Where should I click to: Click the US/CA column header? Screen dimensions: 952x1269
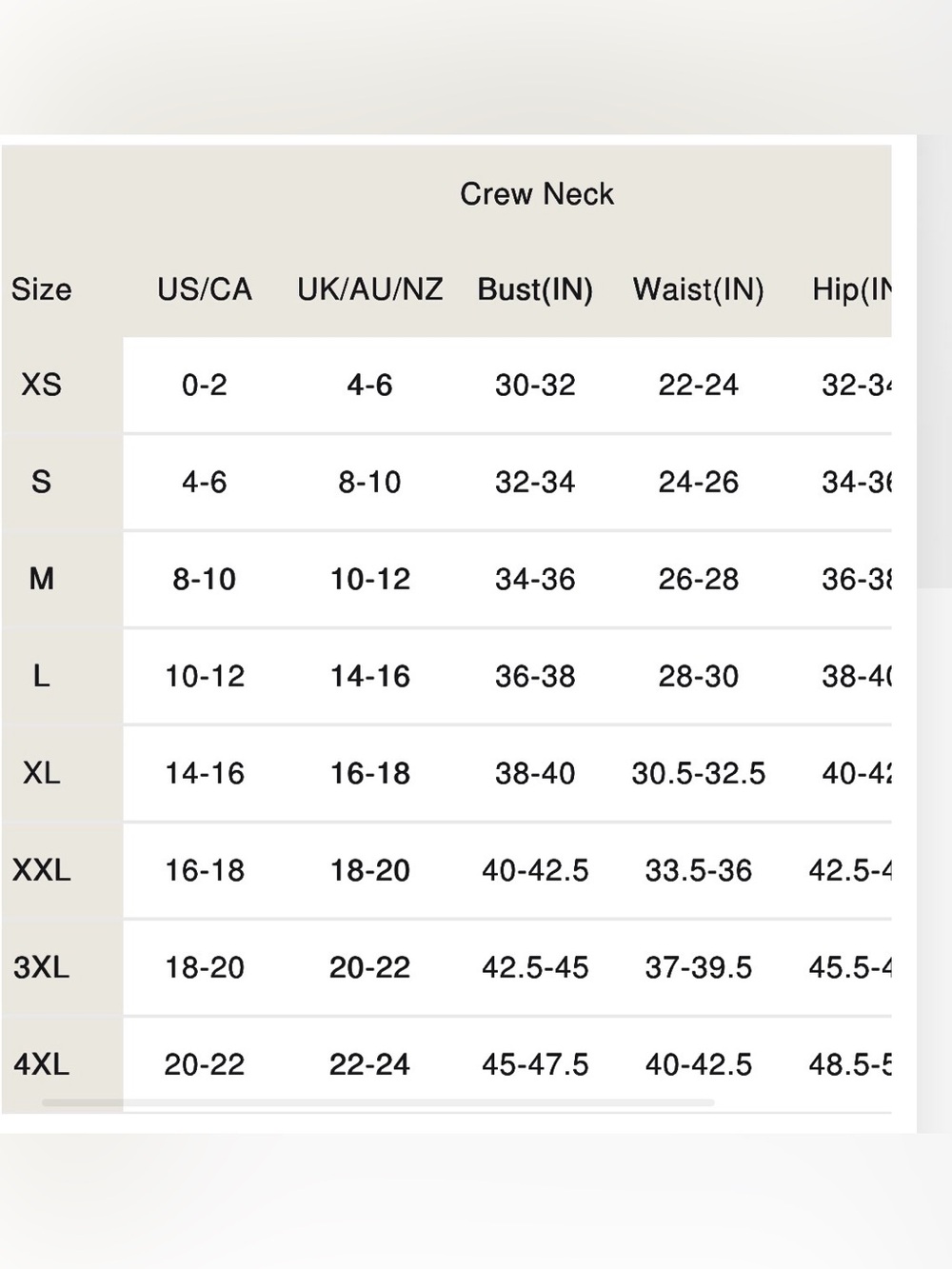(x=205, y=289)
